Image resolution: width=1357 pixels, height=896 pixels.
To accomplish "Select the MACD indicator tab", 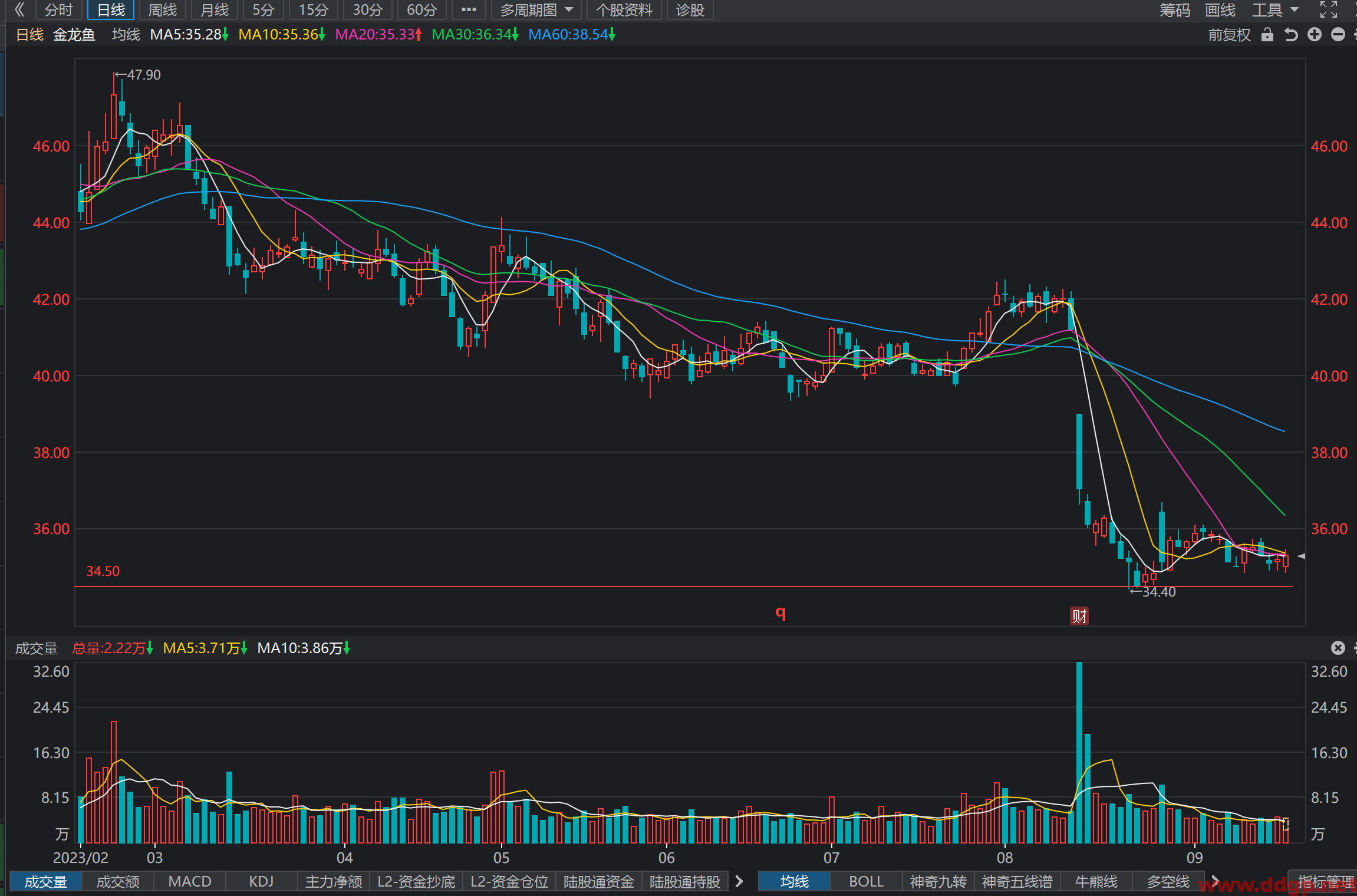I will tap(190, 882).
